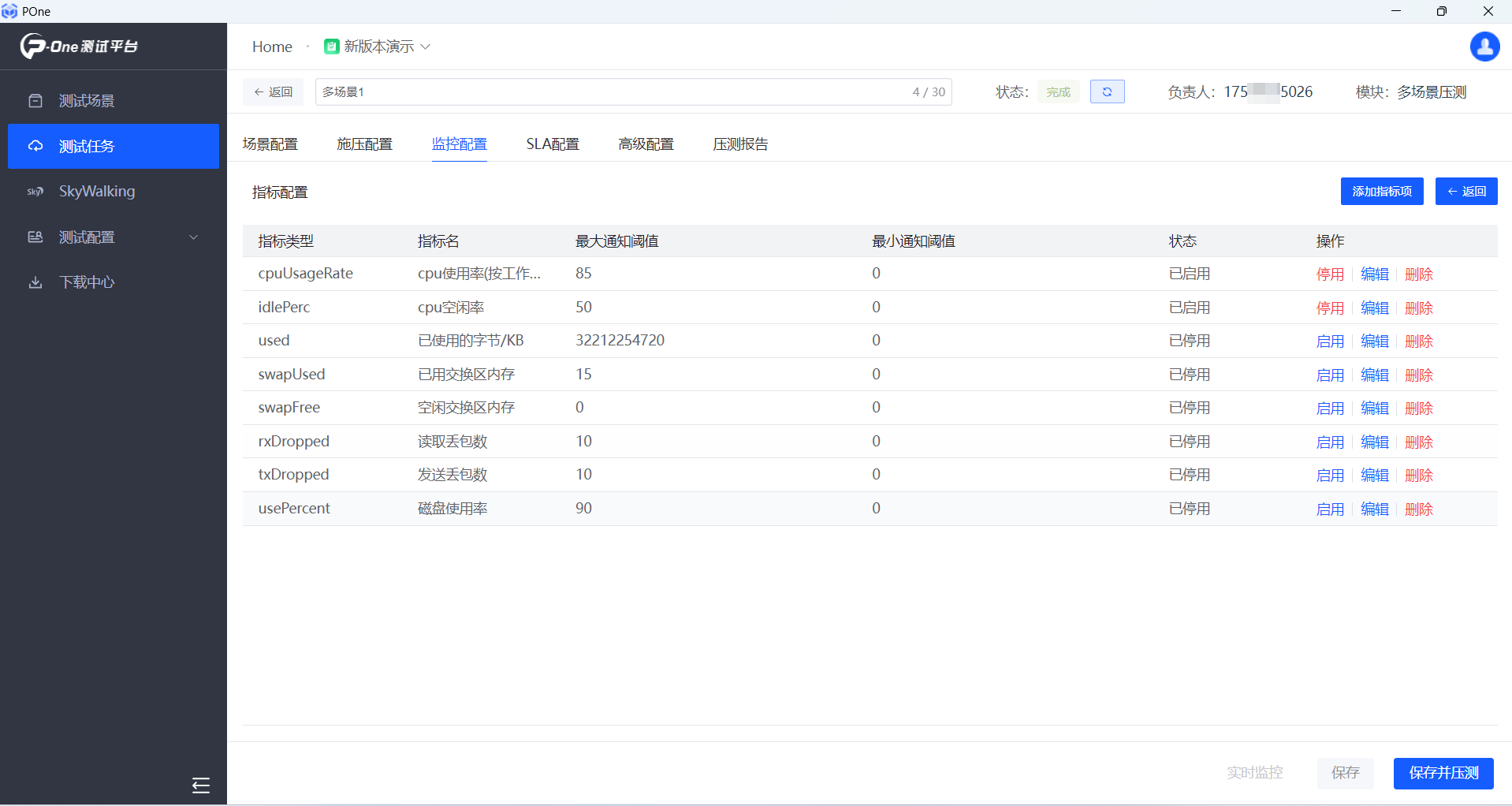Enable the swapUsed metric with 启用
The image size is (1512, 806).
(1329, 375)
